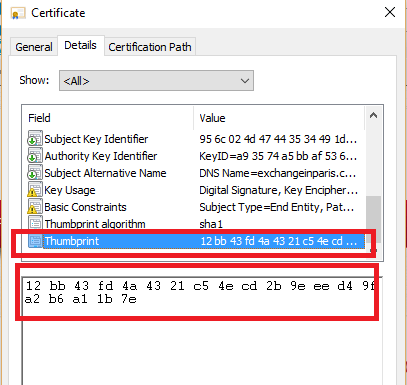Click value '95 6c 02 4d 47 44 35 34 49 1d...'

[x=278, y=139]
